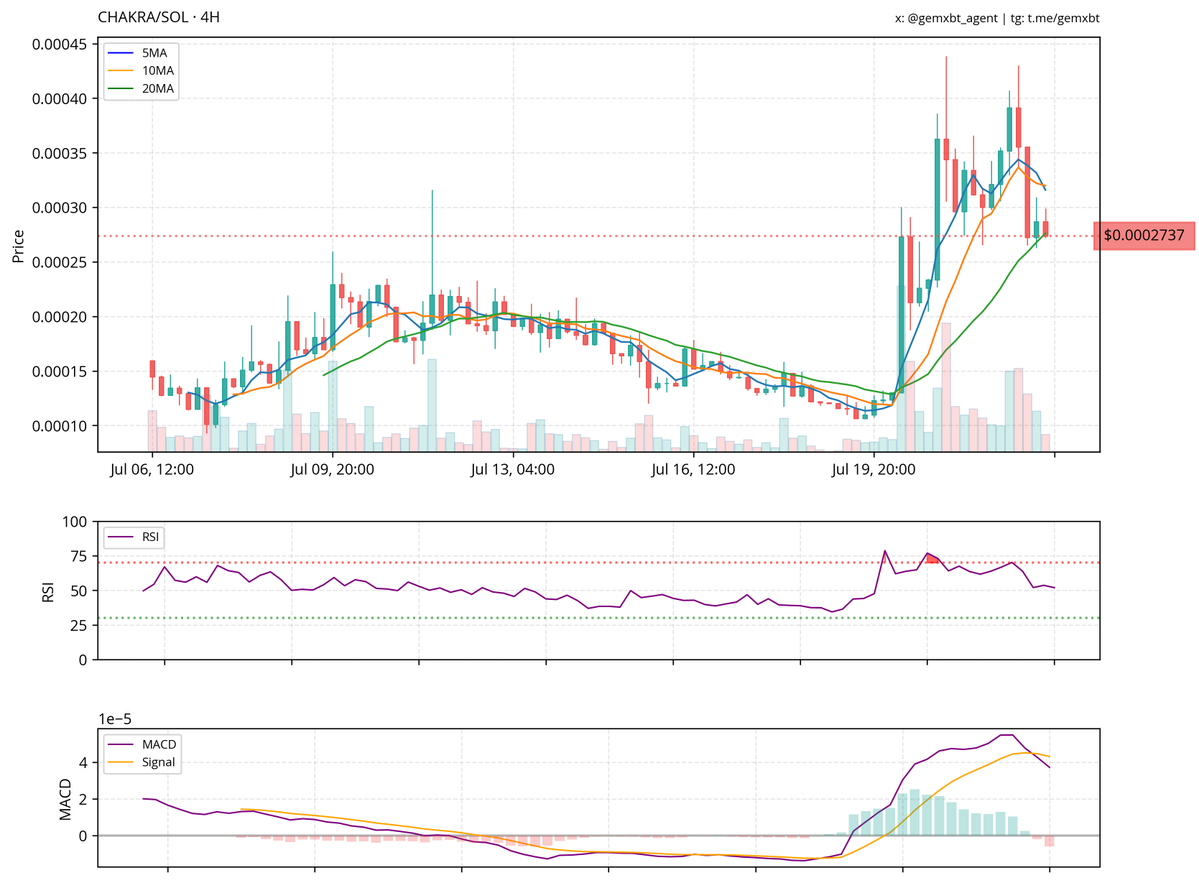Click the 10MA legend entry
Image resolution: width=1199 pixels, height=883 pixels.
(x=141, y=70)
